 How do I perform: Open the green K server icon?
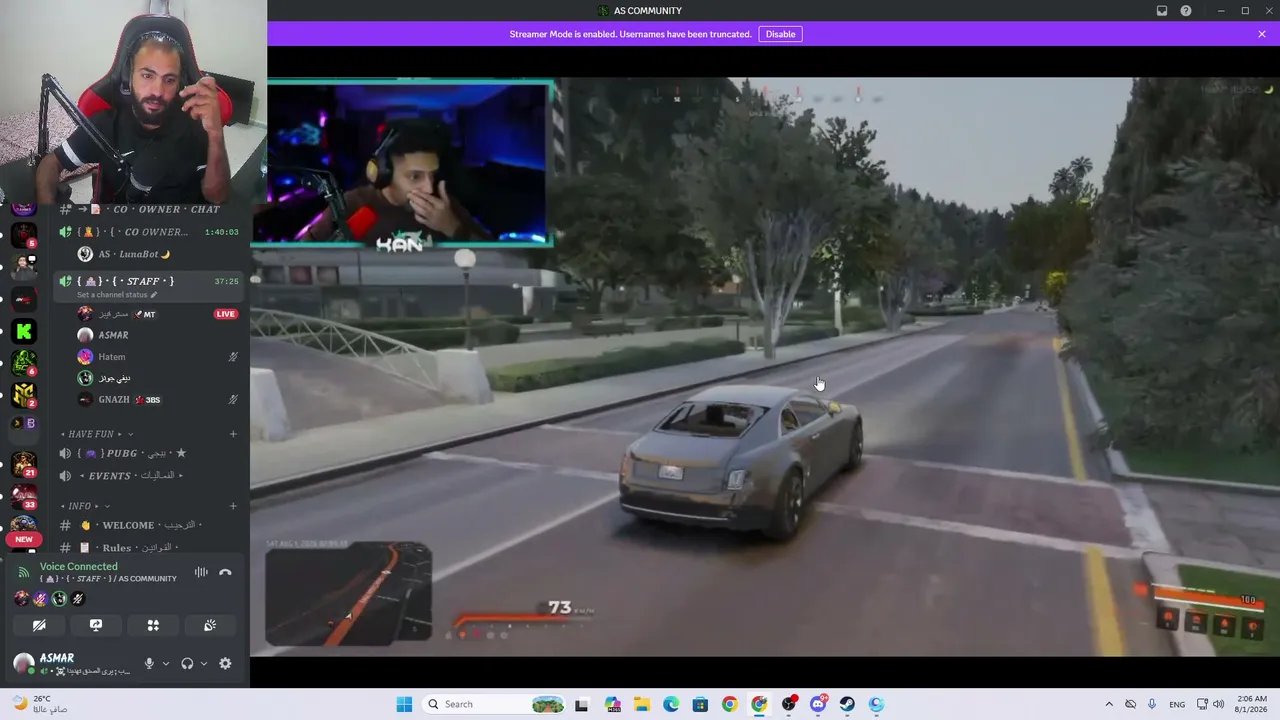[24, 332]
